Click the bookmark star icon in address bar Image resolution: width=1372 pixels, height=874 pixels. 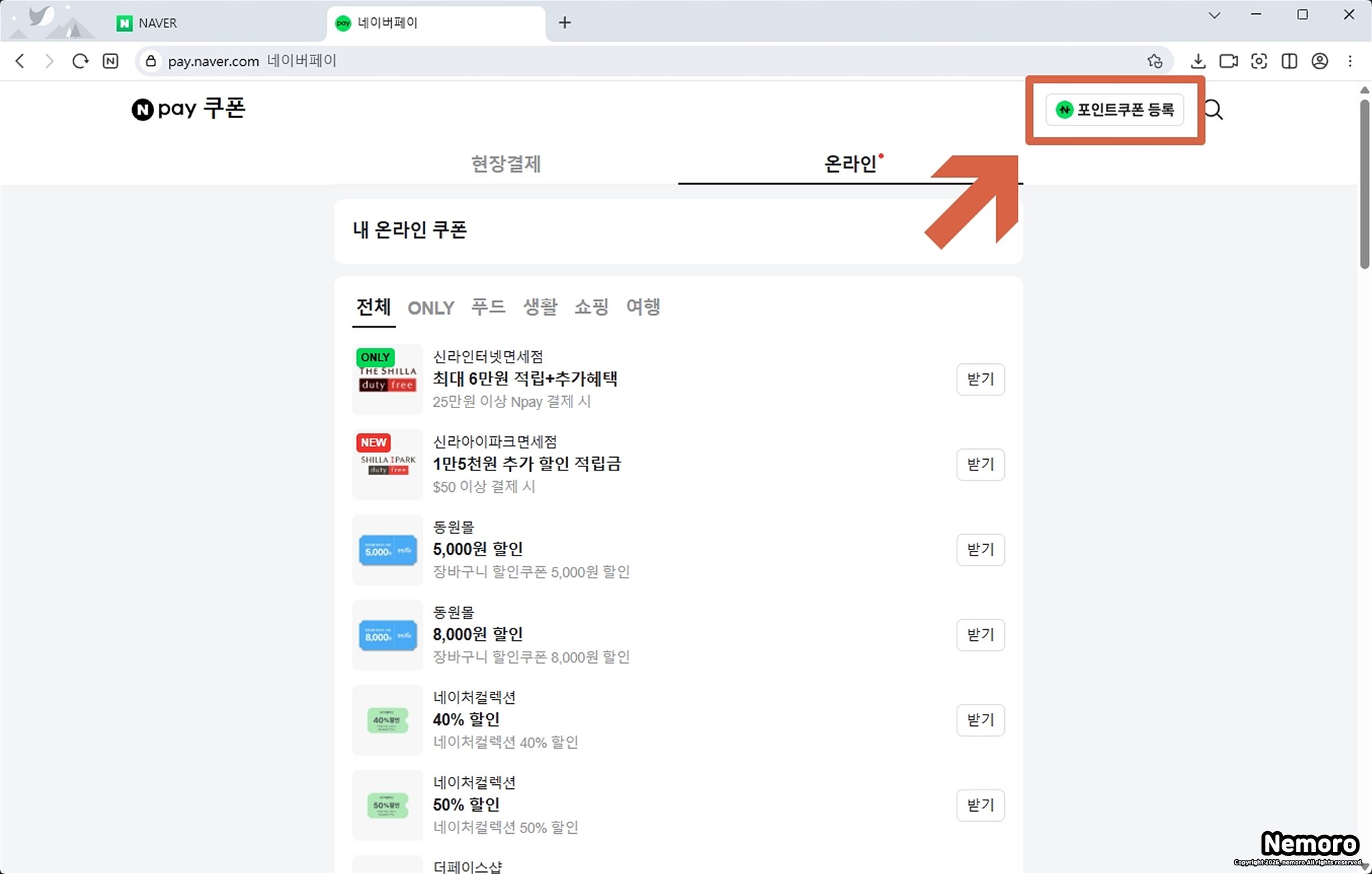pos(1154,61)
